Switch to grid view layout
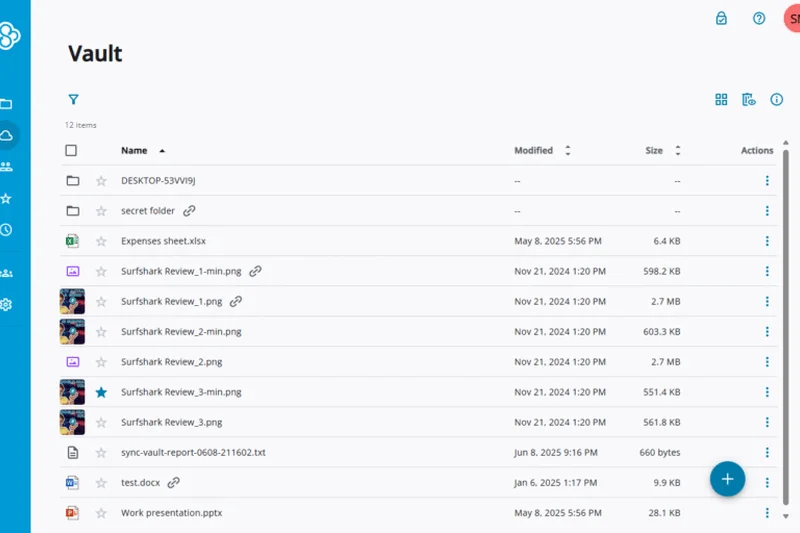 (721, 100)
